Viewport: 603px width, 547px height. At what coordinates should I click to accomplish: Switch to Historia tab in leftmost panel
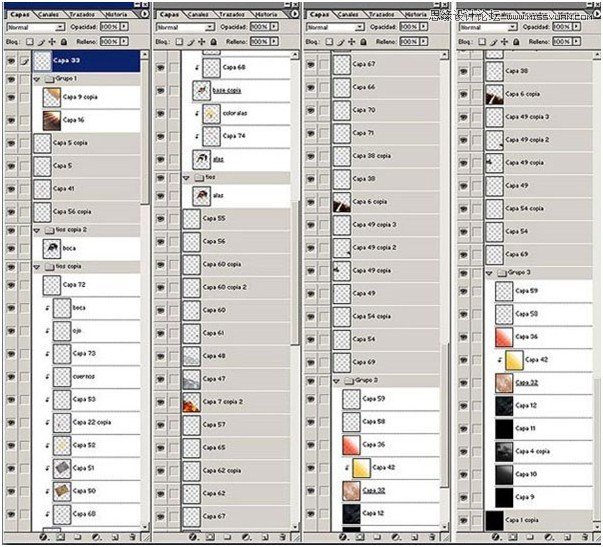(x=116, y=14)
